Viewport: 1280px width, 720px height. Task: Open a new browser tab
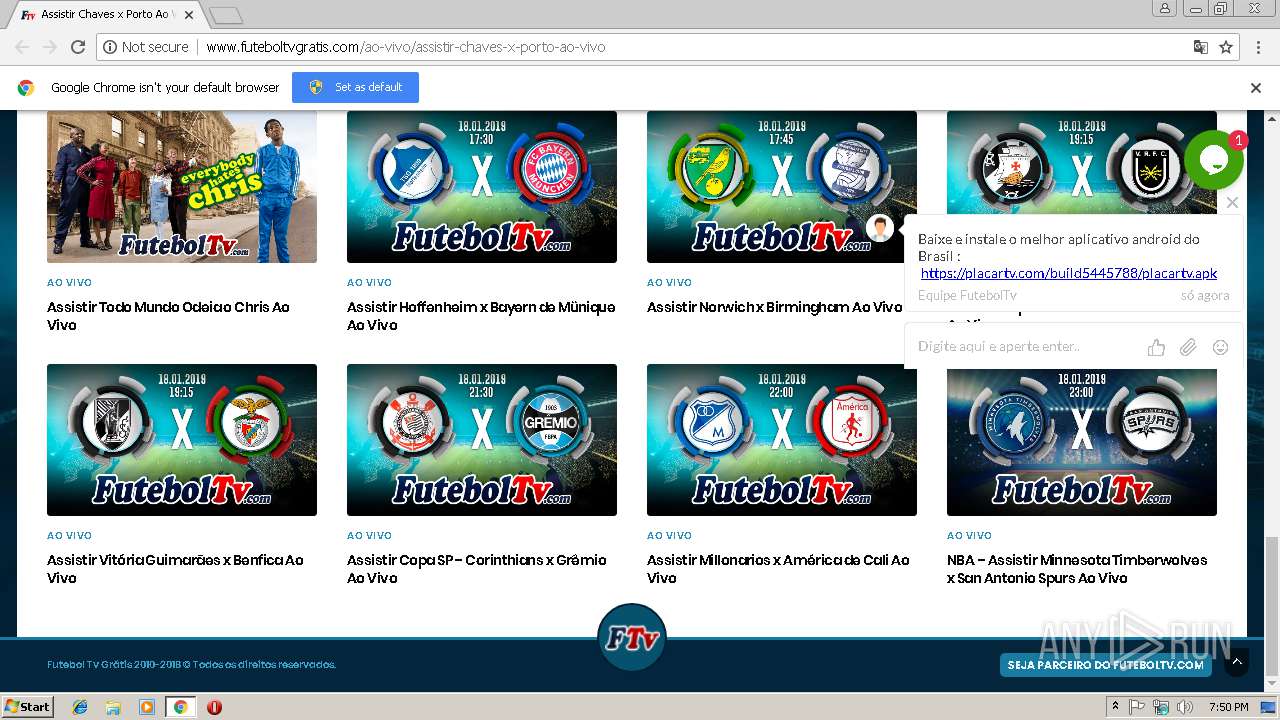226,15
